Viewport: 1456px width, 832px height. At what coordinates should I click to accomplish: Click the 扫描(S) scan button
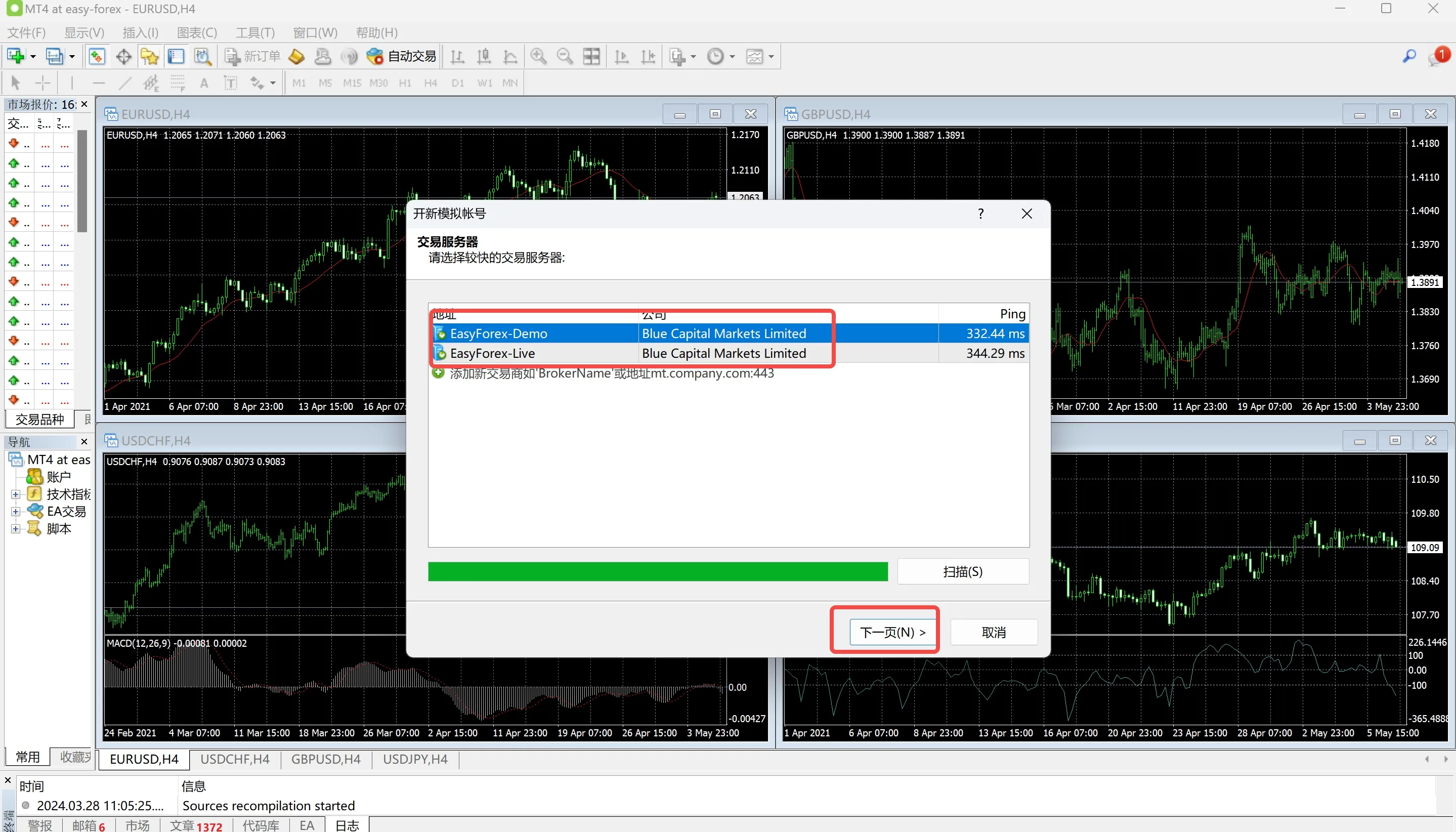click(963, 572)
